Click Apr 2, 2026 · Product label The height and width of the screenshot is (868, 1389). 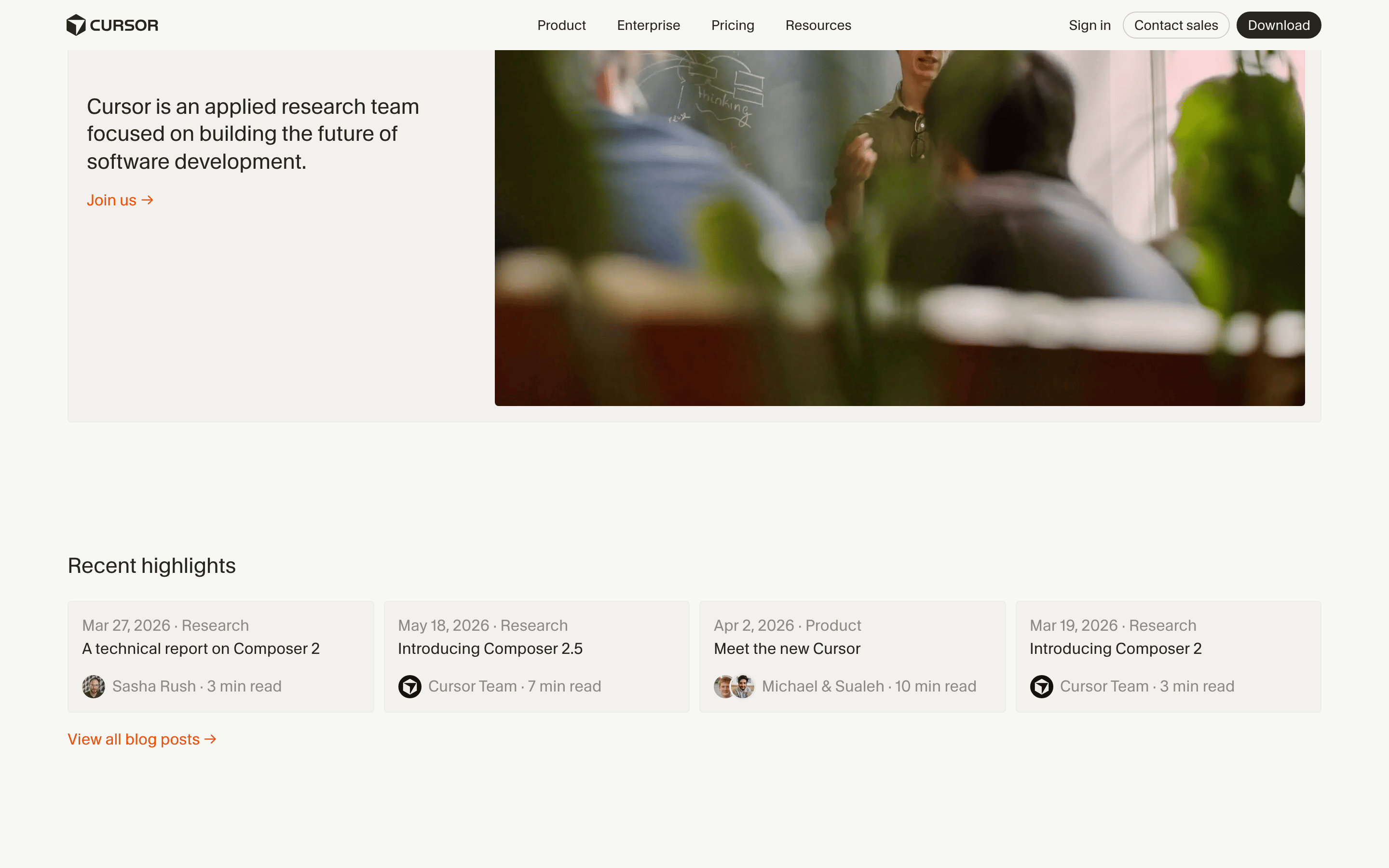click(787, 625)
